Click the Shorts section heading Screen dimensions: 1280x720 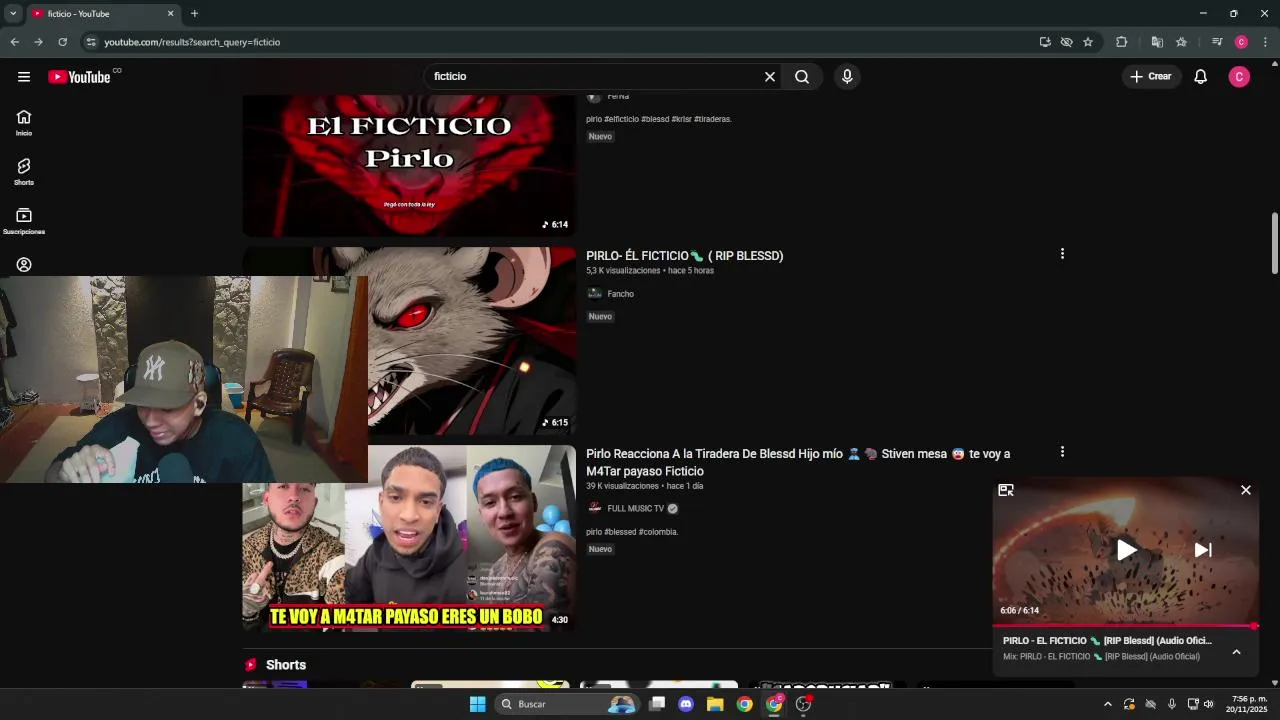point(286,665)
